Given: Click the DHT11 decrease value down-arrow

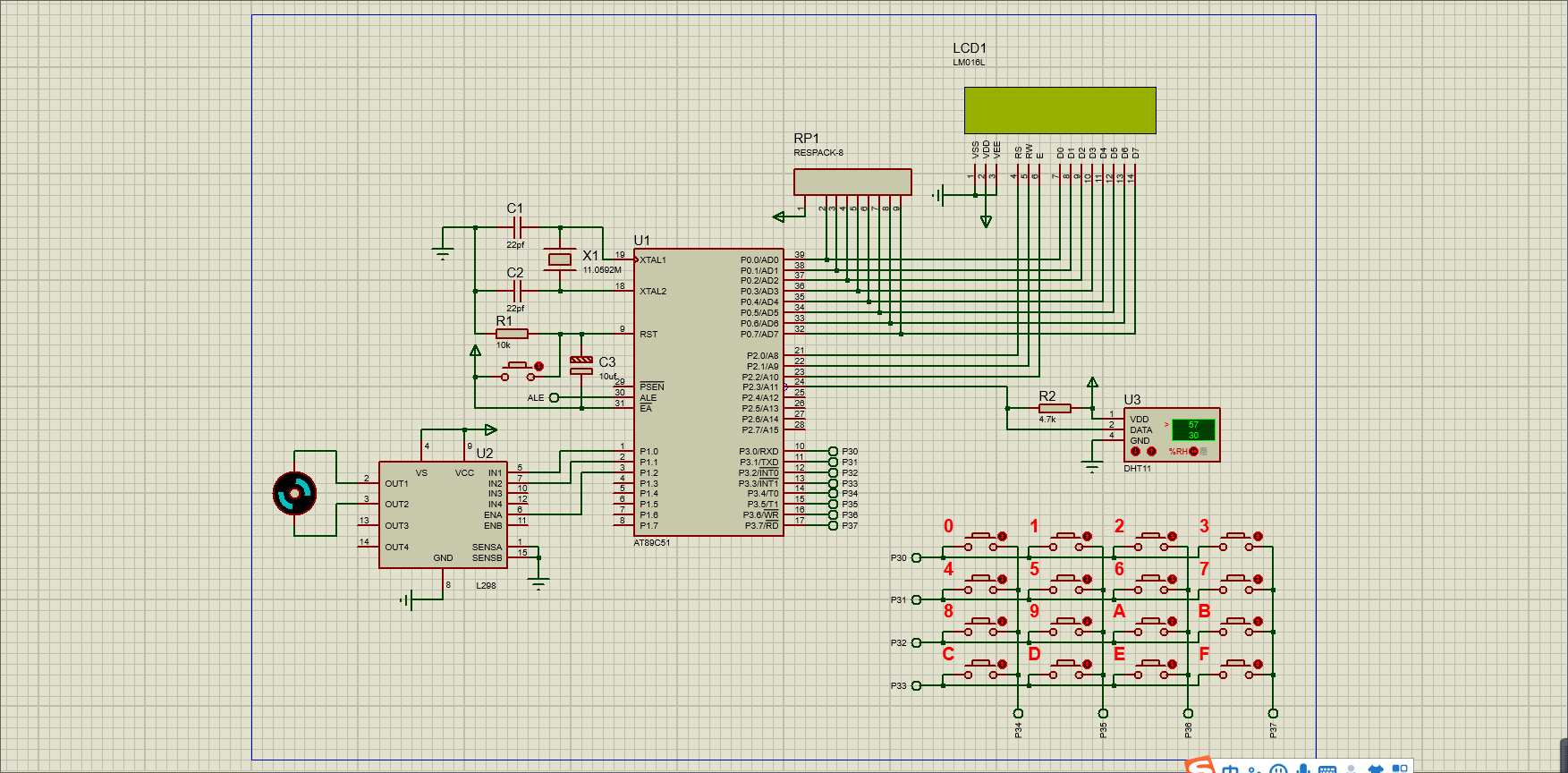Looking at the screenshot, I should point(1136,452).
